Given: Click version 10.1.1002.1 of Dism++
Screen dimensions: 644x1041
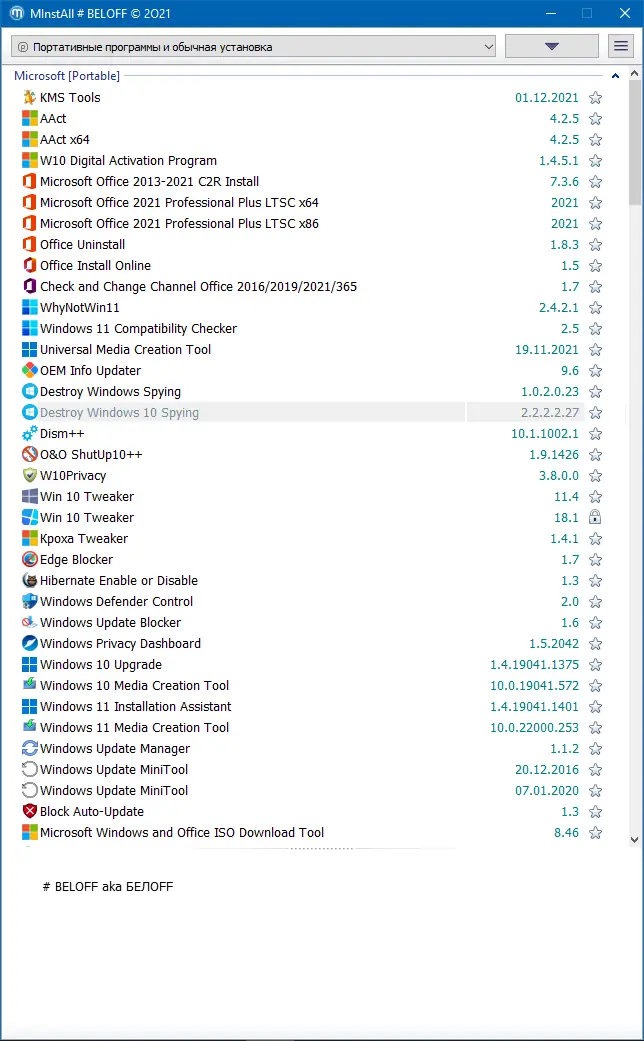Looking at the screenshot, I should click(545, 434).
